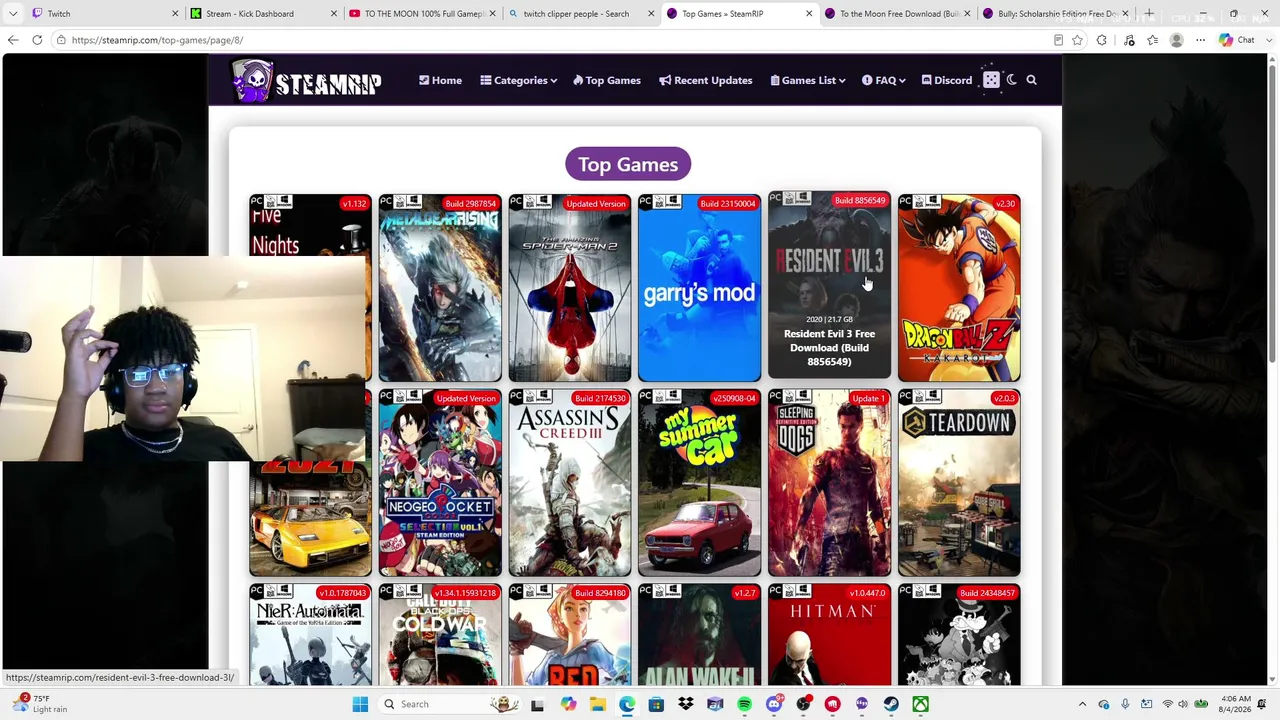Click the taskbar Search box
The height and width of the screenshot is (720, 1280).
click(450, 704)
